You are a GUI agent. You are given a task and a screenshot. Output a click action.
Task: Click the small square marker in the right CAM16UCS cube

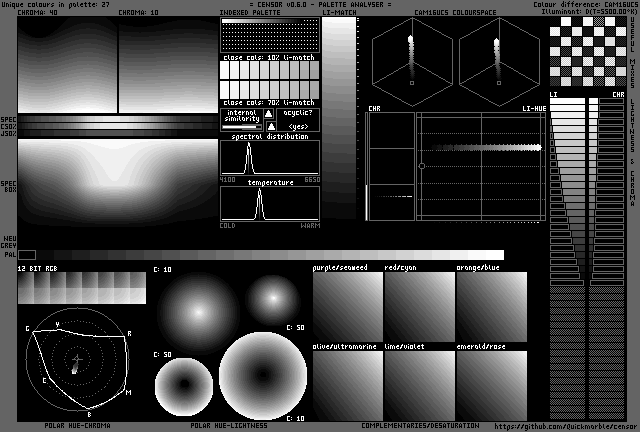pos(499,83)
